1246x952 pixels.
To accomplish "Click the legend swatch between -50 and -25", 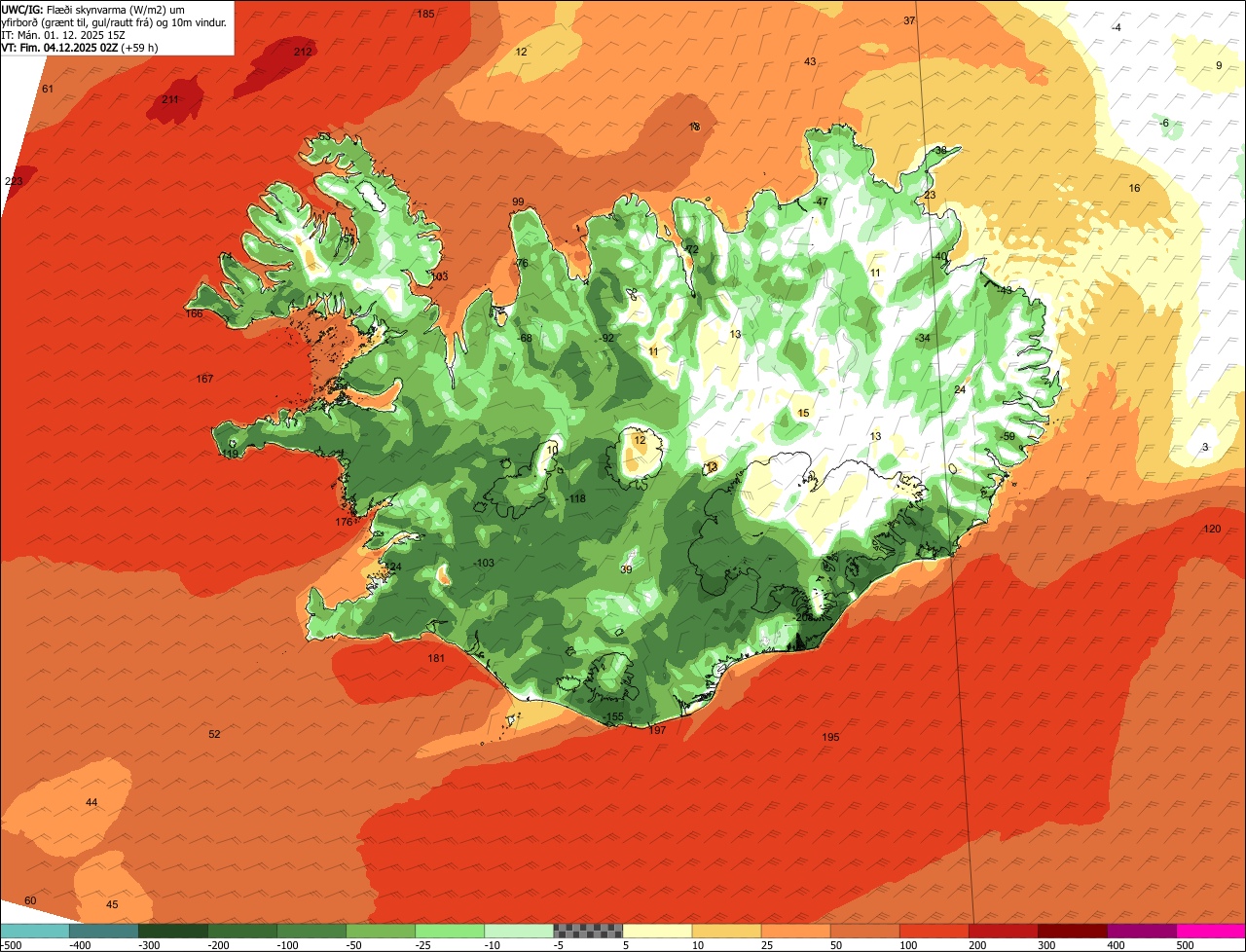I will pos(381,931).
